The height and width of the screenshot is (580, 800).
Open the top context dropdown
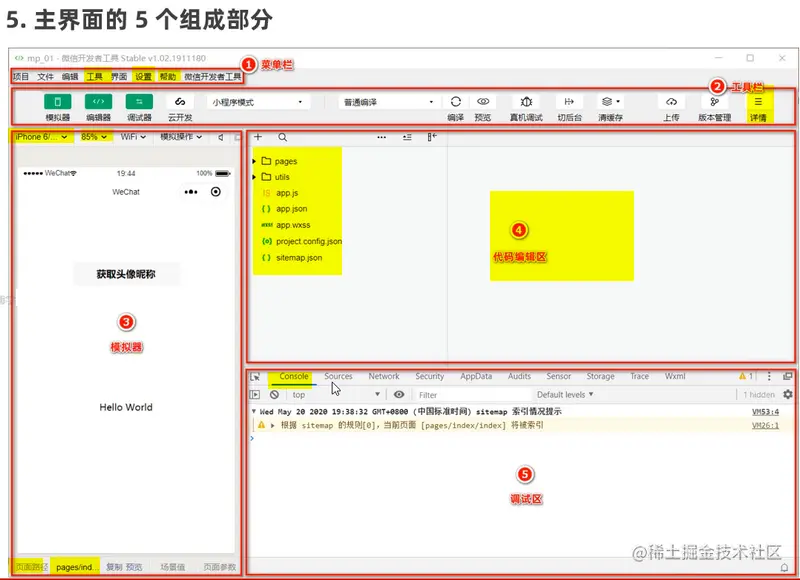(x=336, y=394)
